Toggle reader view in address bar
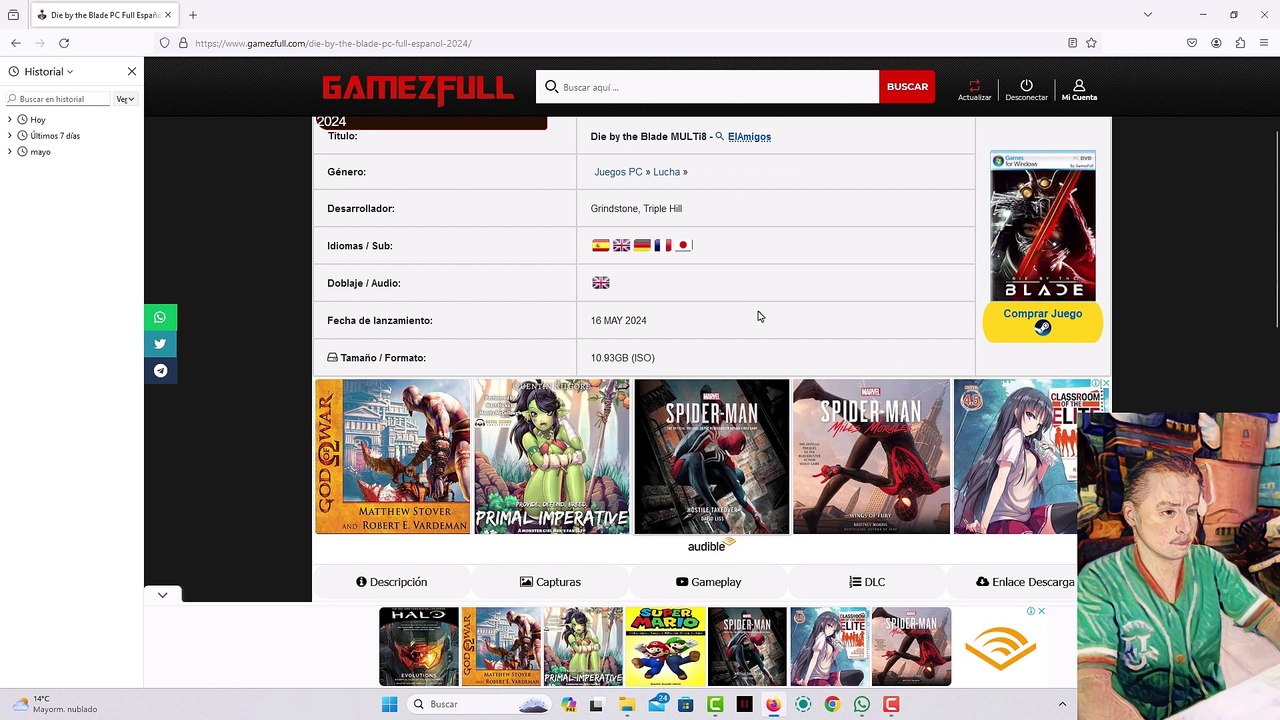 pyautogui.click(x=1072, y=43)
